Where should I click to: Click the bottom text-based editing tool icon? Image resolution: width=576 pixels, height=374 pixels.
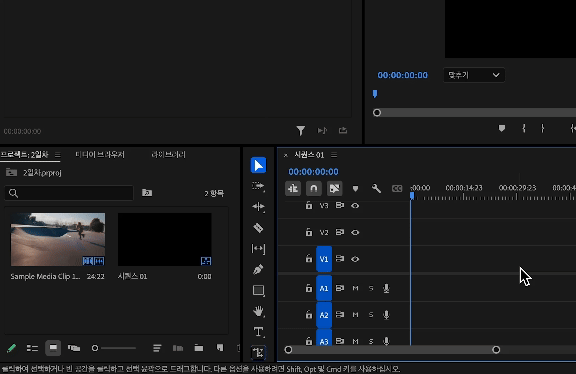(259, 353)
